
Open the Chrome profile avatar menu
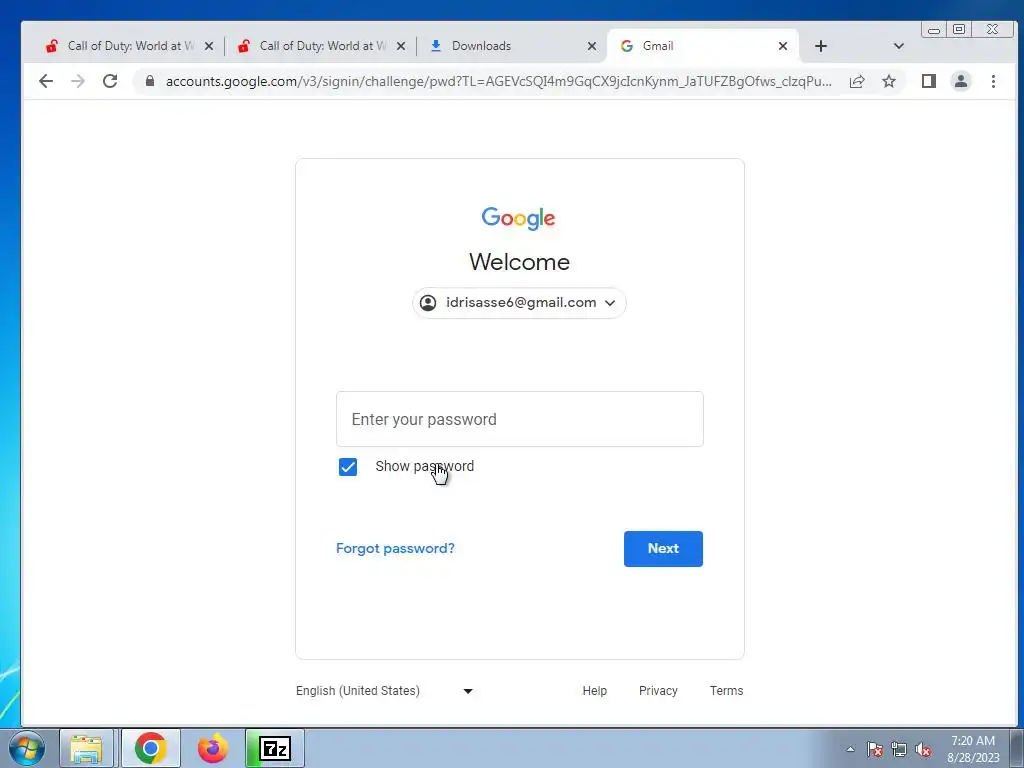pyautogui.click(x=961, y=81)
